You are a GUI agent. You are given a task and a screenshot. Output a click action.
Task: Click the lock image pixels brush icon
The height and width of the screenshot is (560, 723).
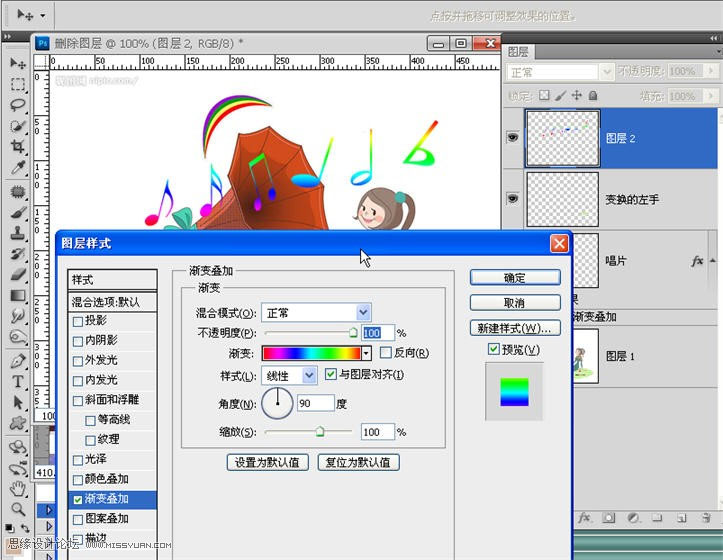[560, 95]
